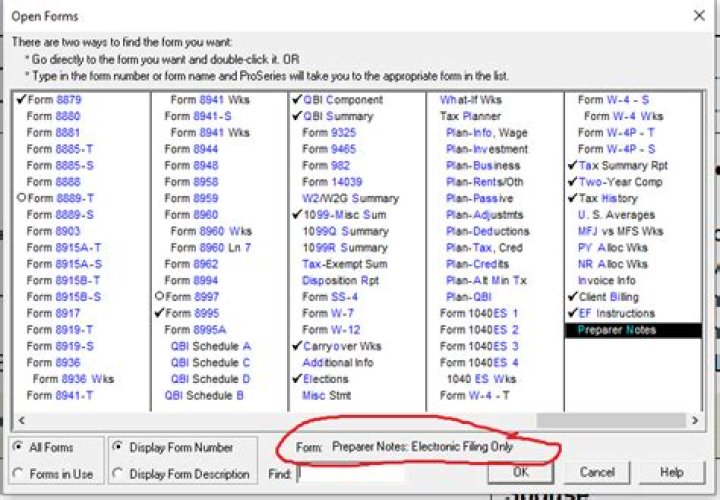This screenshot has height=500, width=720.
Task: Select Client Billing in the list
Action: pyautogui.click(x=614, y=297)
